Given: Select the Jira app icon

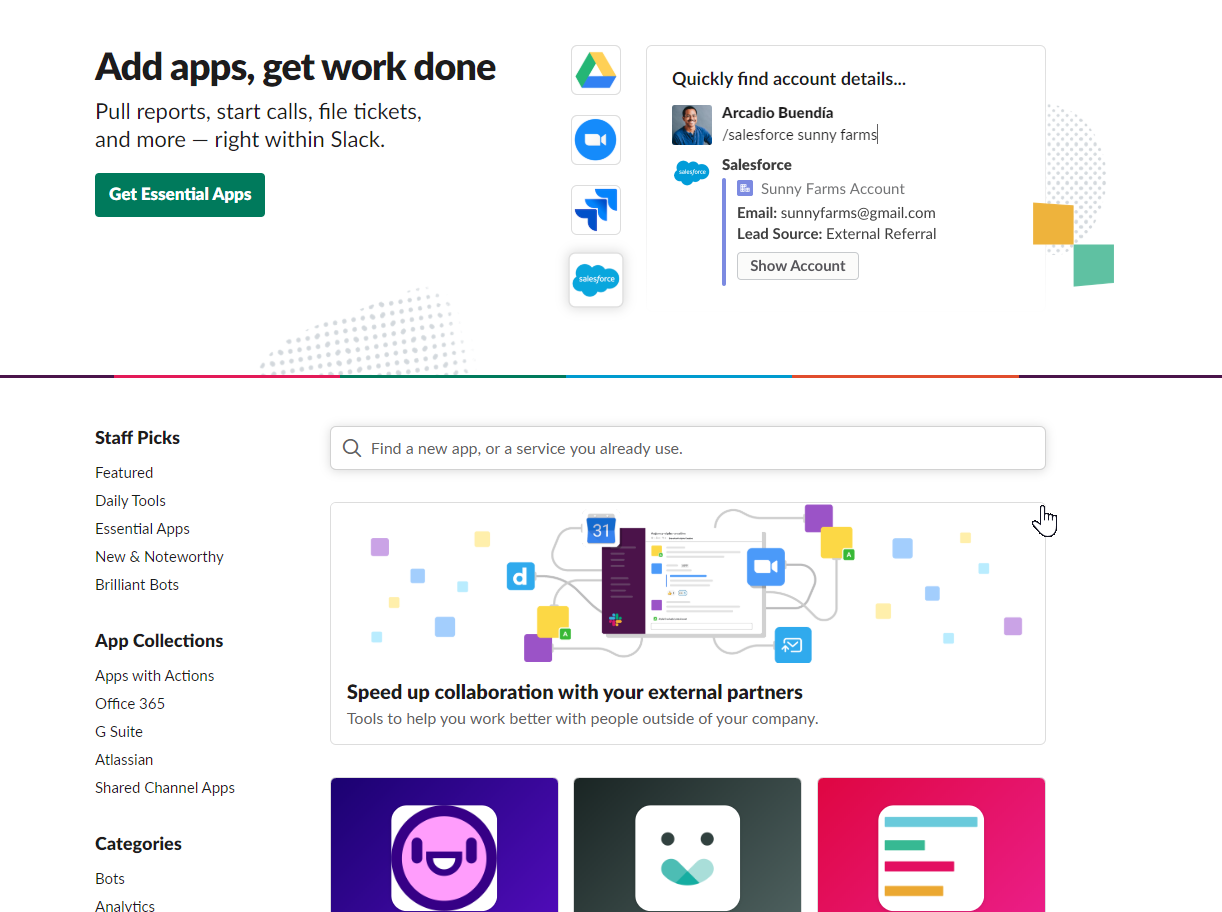Looking at the screenshot, I should (596, 210).
